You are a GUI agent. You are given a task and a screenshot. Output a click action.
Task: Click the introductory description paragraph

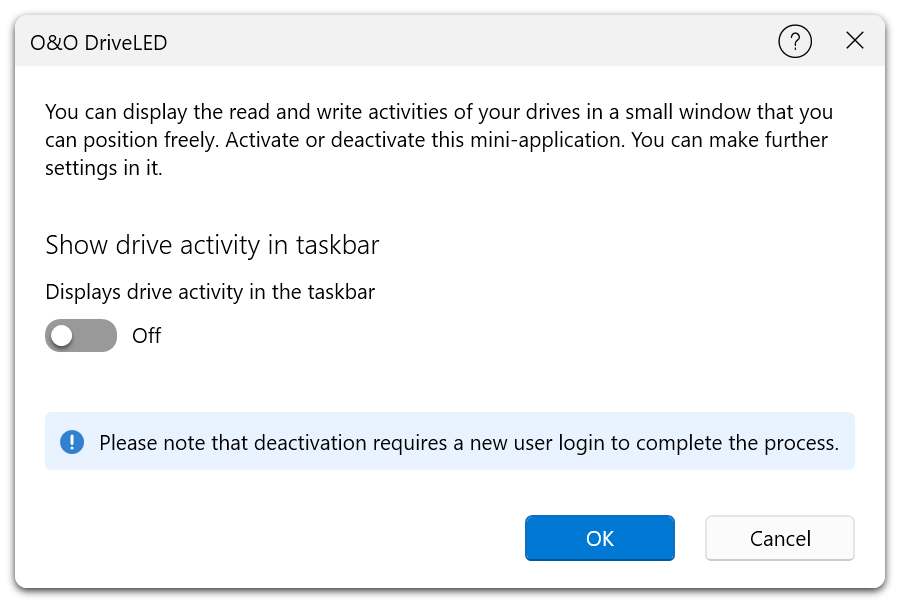pos(438,140)
